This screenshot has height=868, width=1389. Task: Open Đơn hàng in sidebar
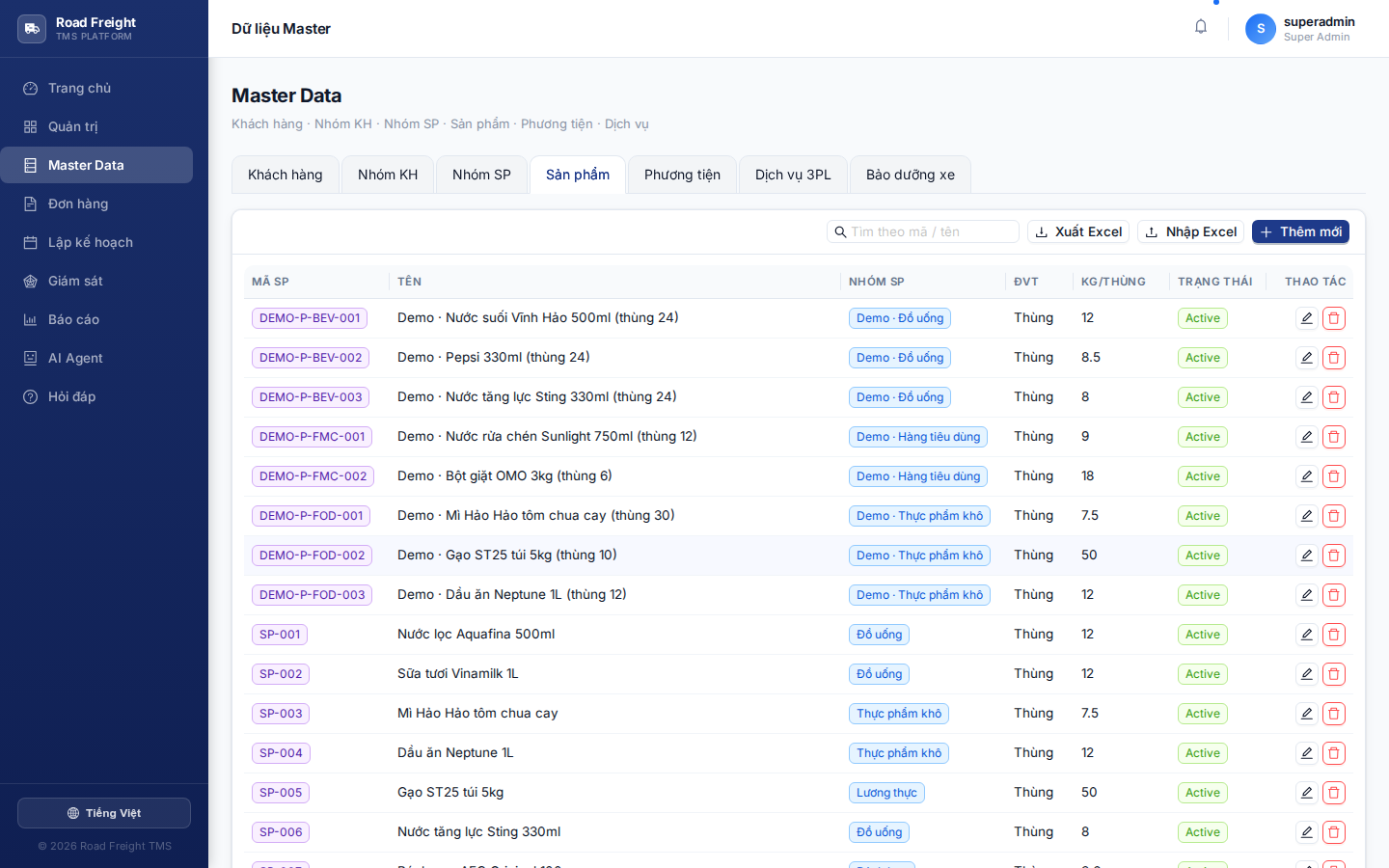(x=96, y=203)
